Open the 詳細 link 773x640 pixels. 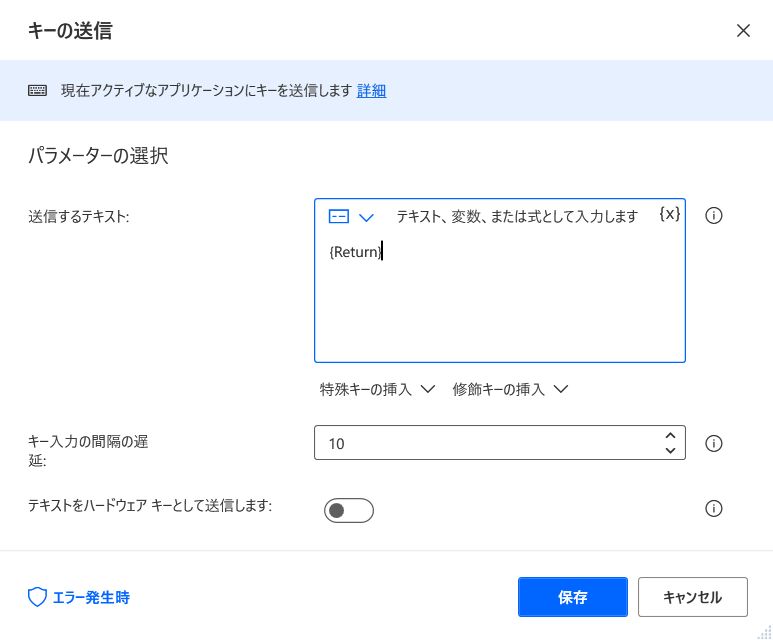(x=371, y=91)
